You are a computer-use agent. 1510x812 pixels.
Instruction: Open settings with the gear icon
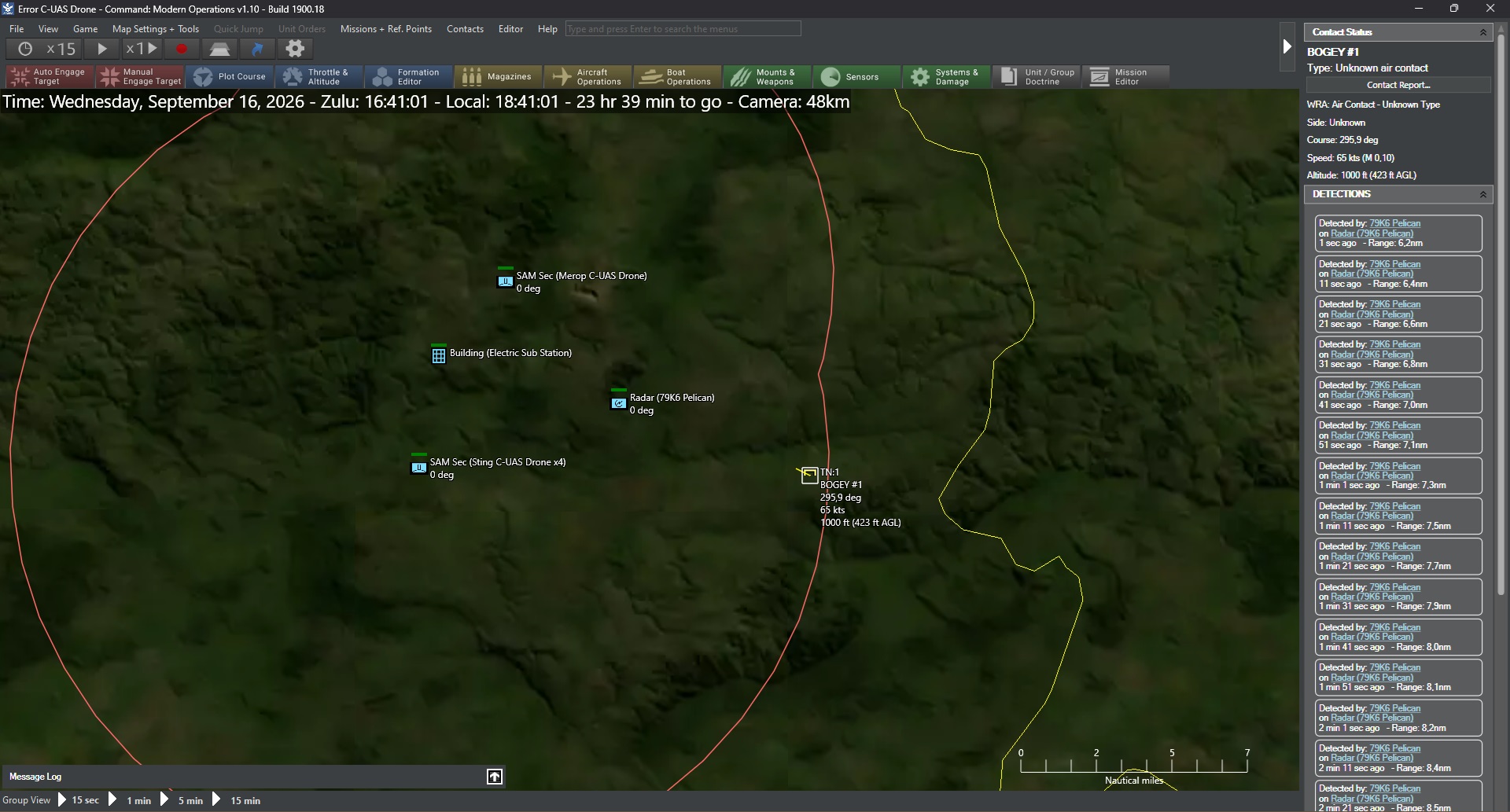[x=295, y=49]
